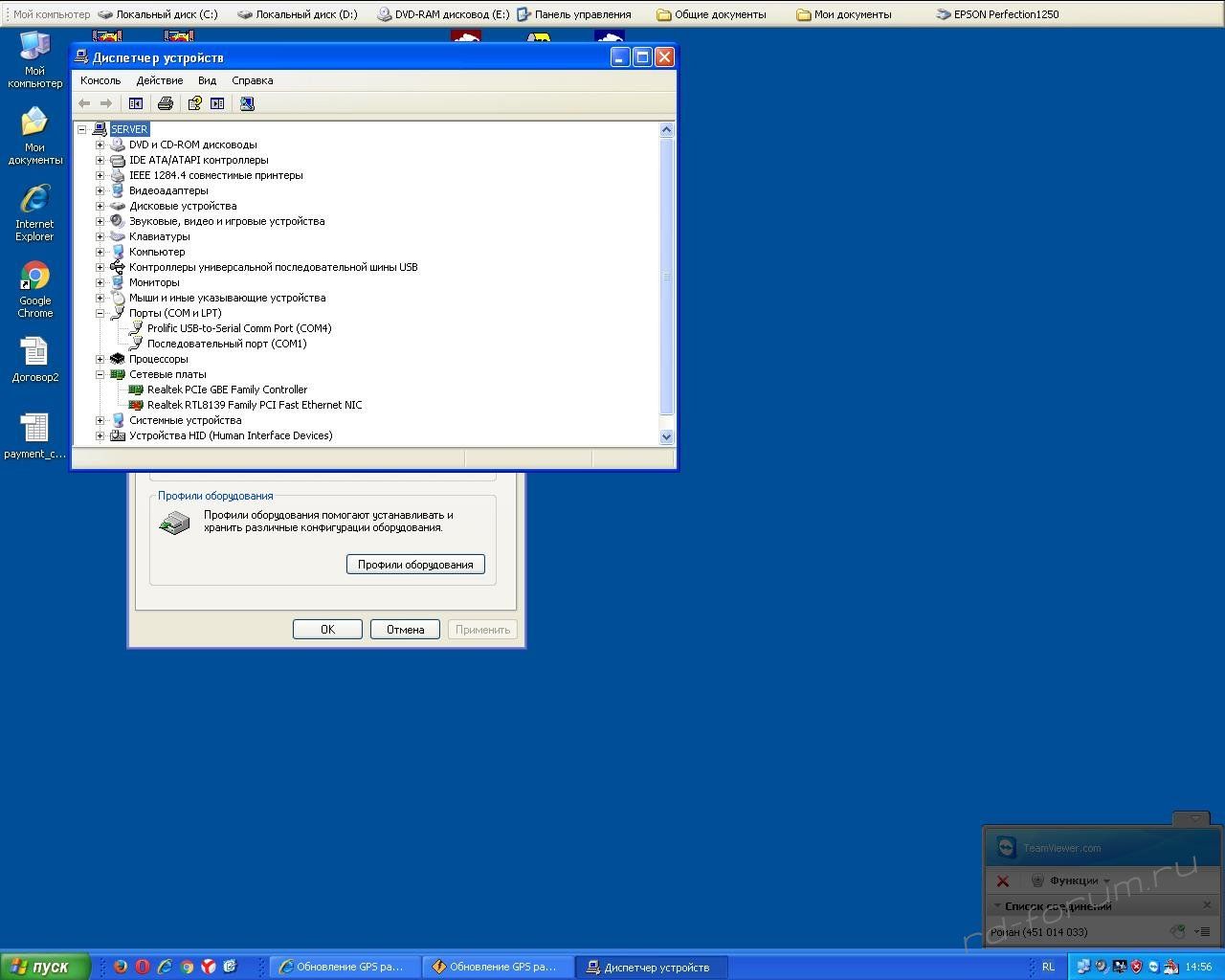
Task: Click the Properties toolbar icon with question mark
Action: click(x=194, y=103)
